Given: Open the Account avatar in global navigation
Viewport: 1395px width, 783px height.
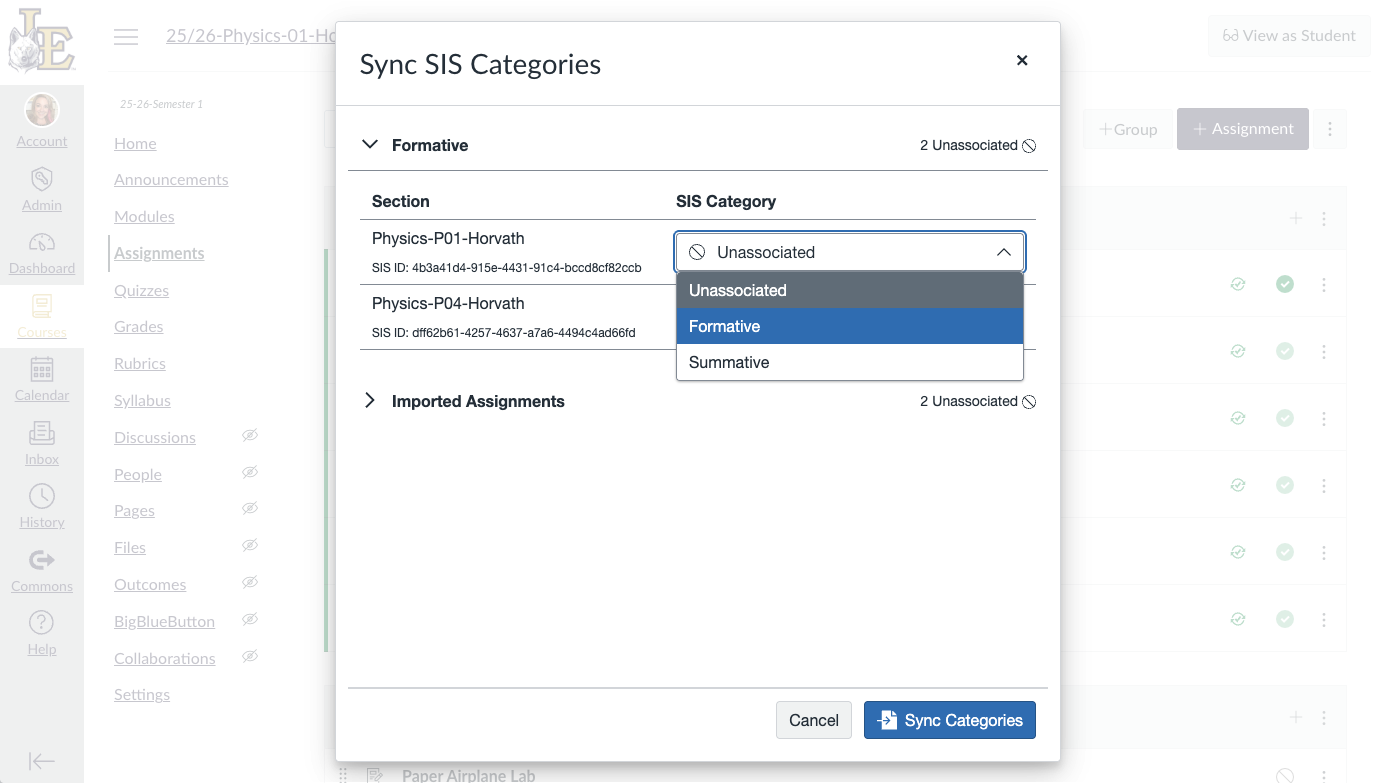Looking at the screenshot, I should (x=42, y=110).
